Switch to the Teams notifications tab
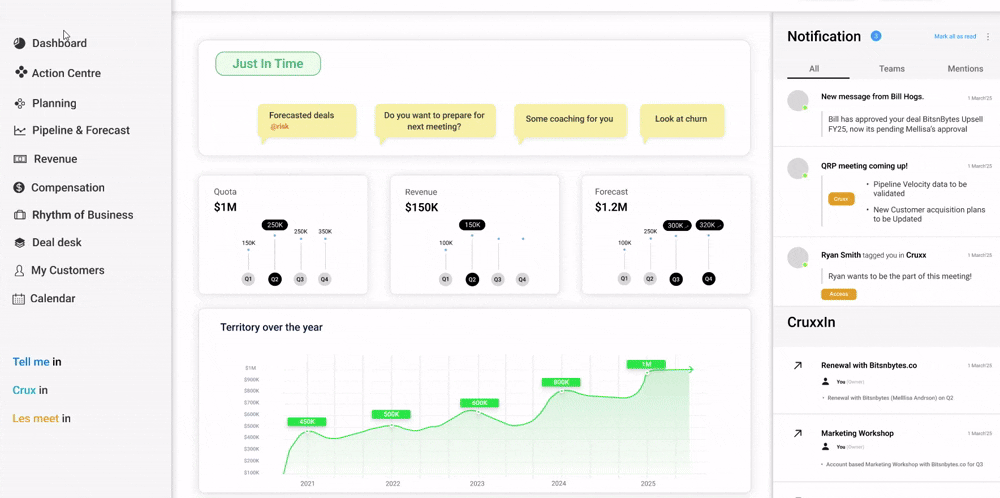The image size is (1000, 498). coord(892,69)
